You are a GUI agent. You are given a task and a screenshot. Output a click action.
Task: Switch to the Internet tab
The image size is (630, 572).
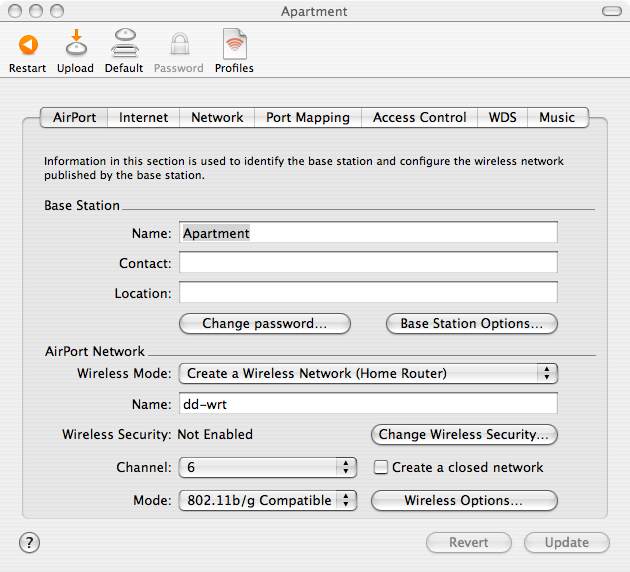point(143,117)
